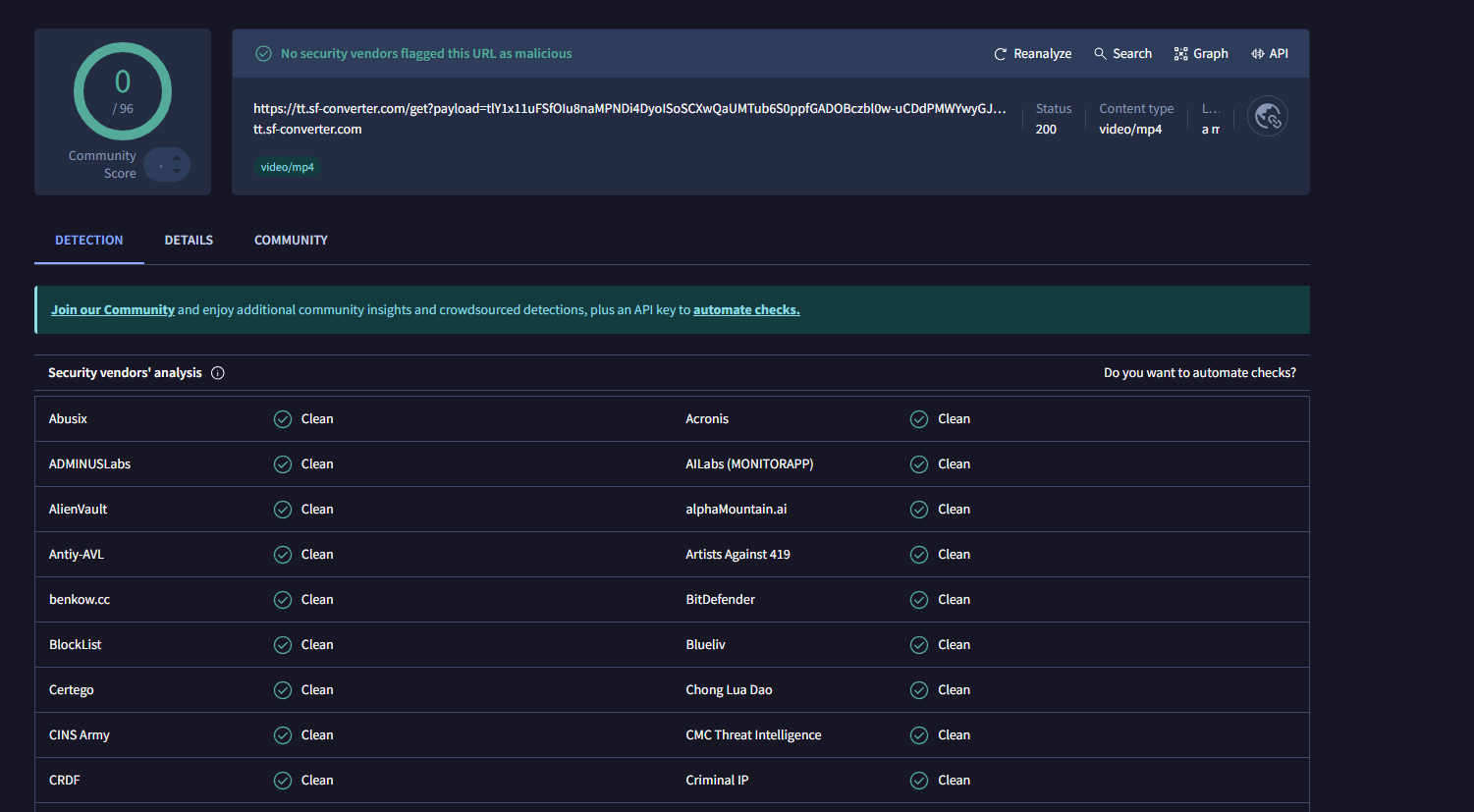Screen dimensions: 1474x812
Task: Click the vendor name AlienVault
Action: (x=78, y=510)
